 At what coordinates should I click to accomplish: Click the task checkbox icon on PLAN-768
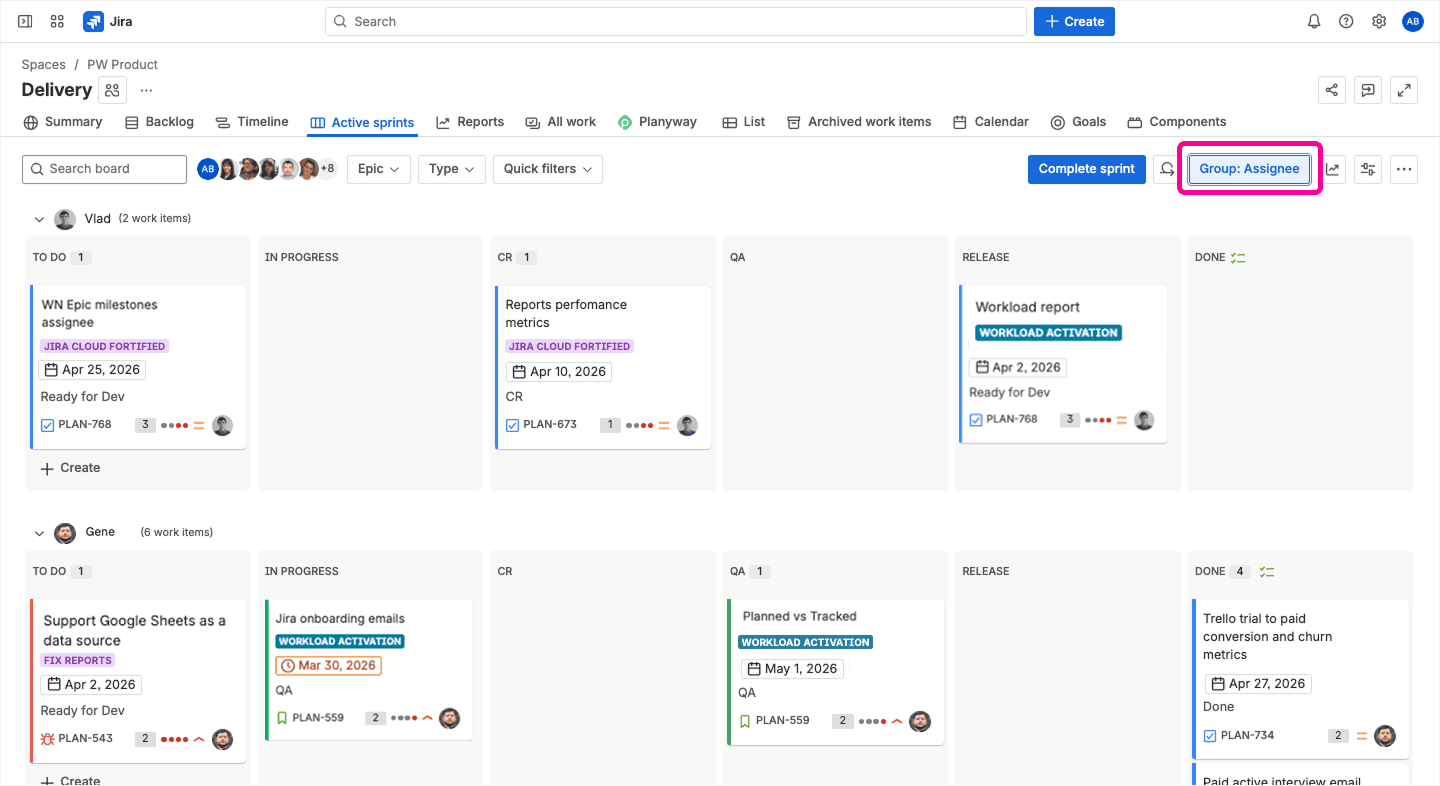47,425
